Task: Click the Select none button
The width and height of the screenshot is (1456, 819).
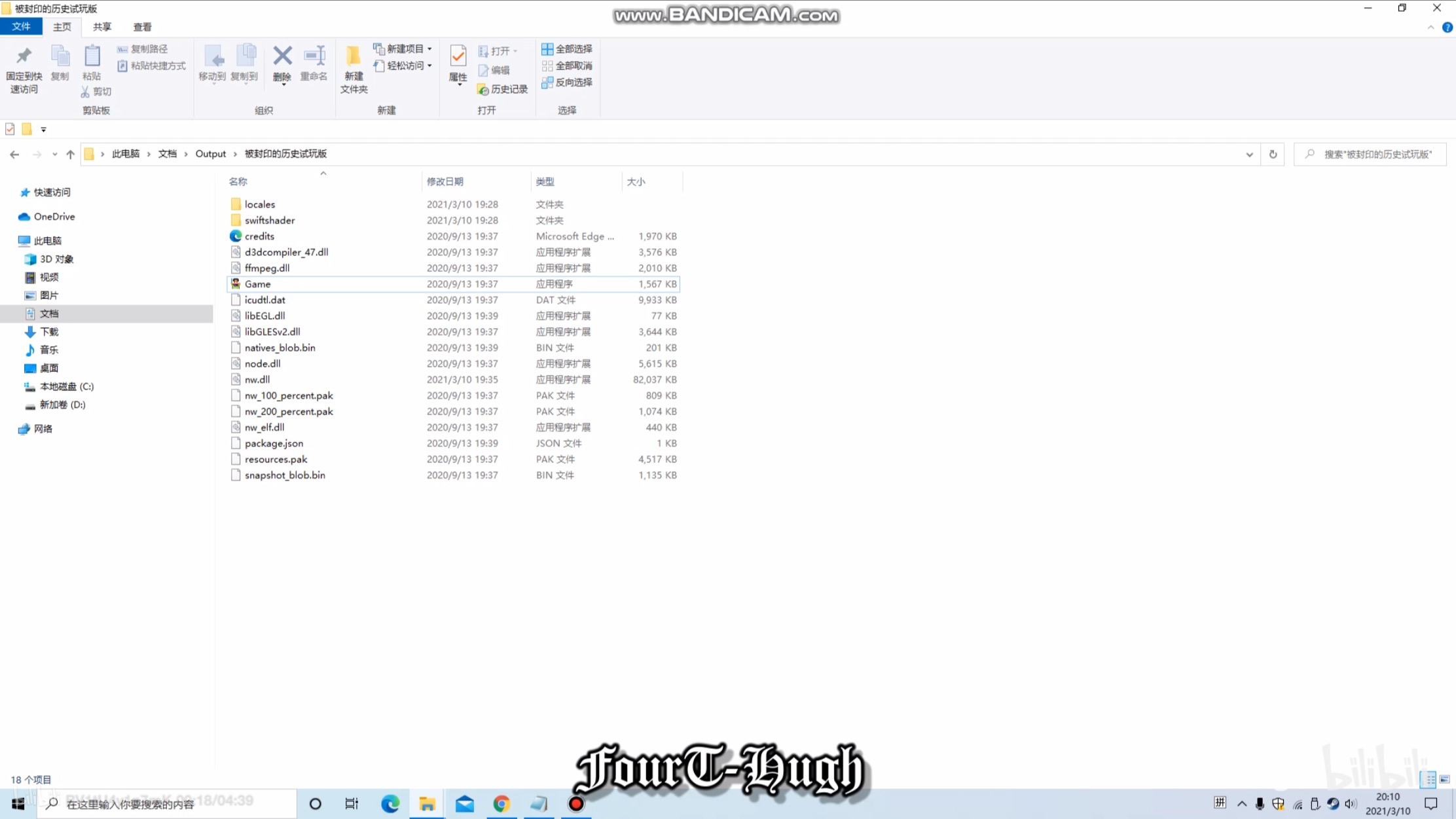Action: click(567, 65)
